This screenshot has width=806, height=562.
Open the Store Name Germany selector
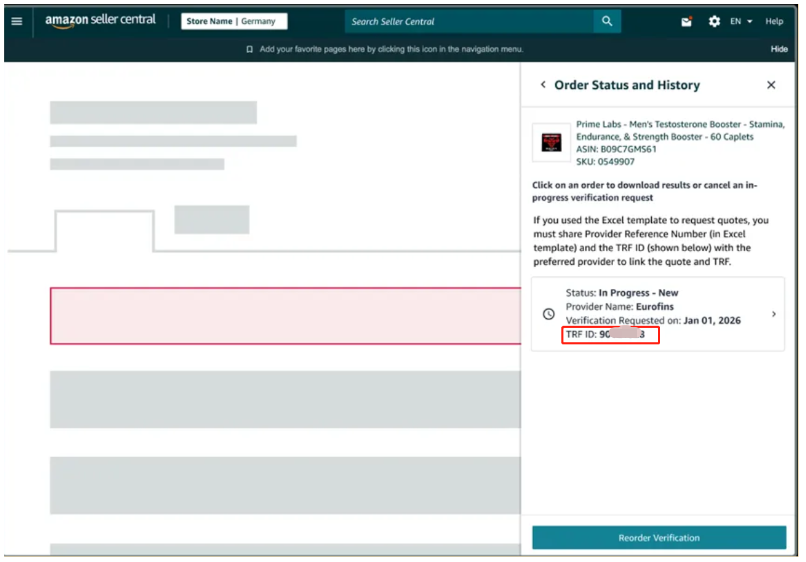click(234, 21)
